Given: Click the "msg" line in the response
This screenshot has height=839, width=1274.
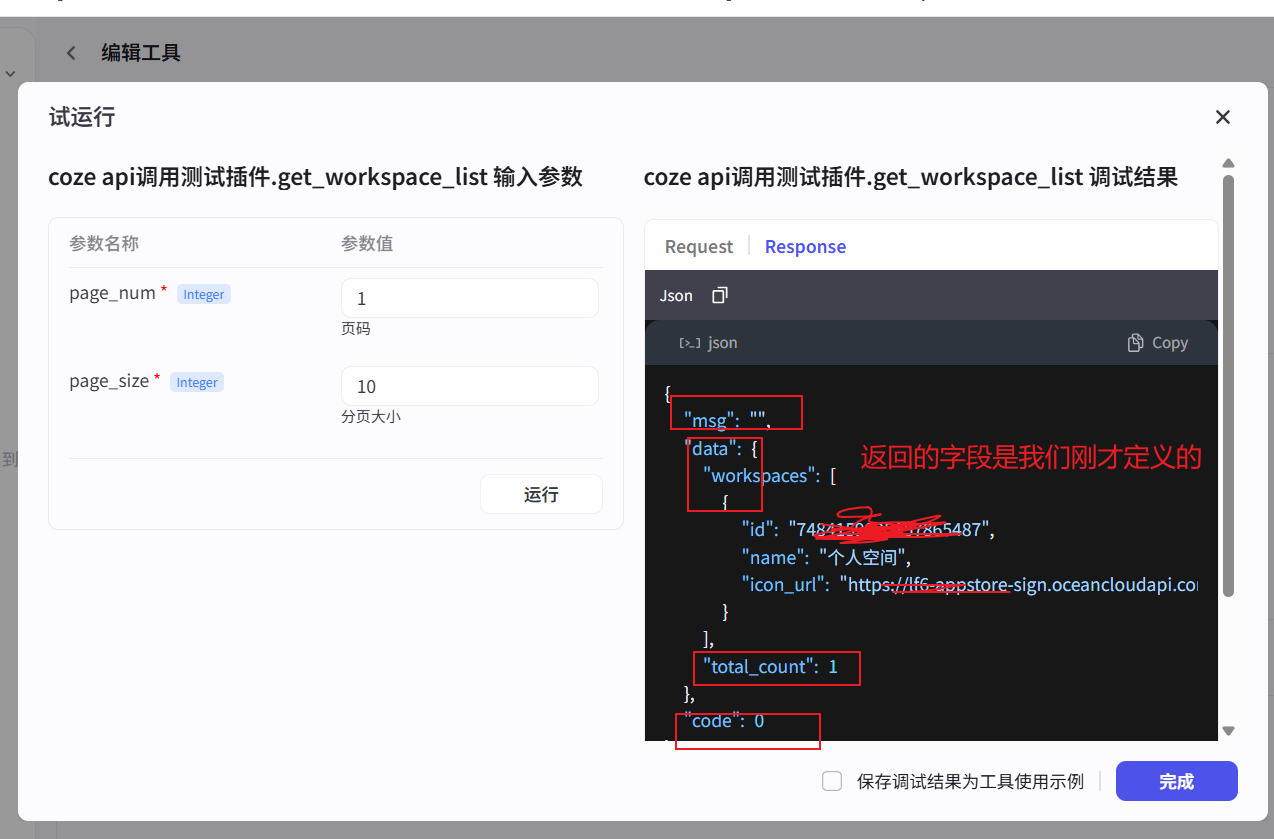Looking at the screenshot, I should coord(727,421).
